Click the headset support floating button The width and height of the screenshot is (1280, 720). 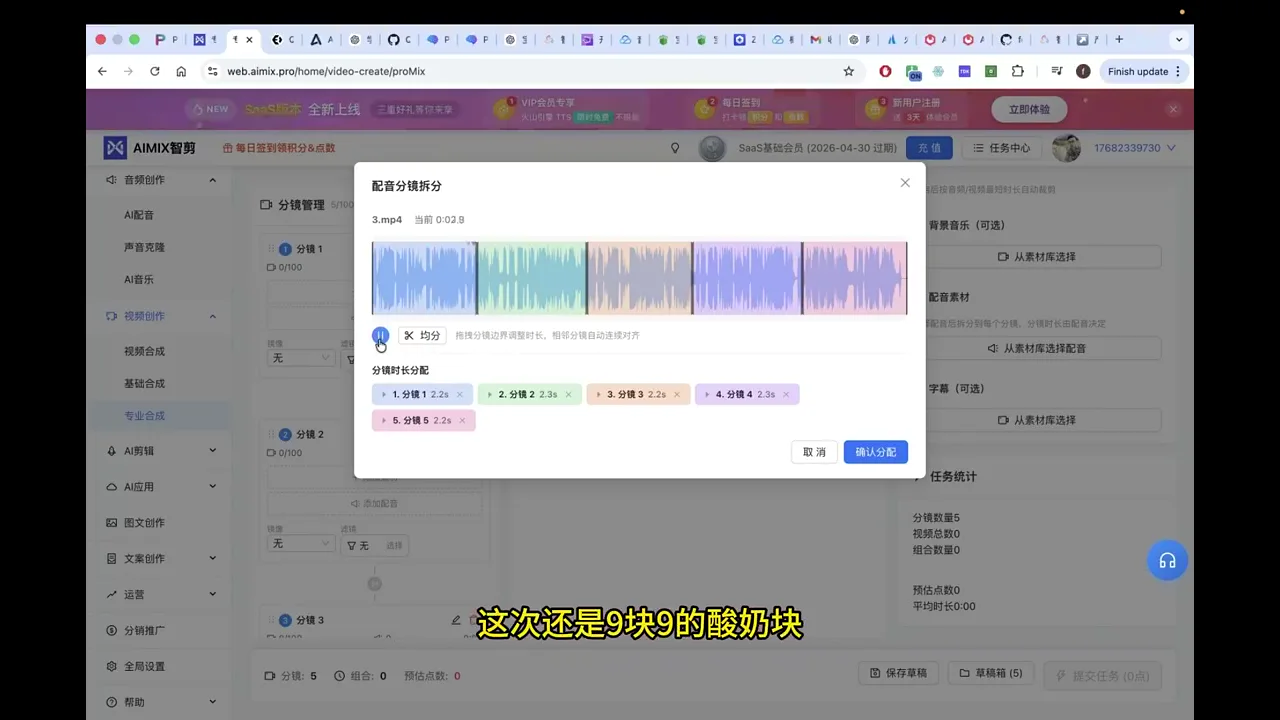[1167, 561]
